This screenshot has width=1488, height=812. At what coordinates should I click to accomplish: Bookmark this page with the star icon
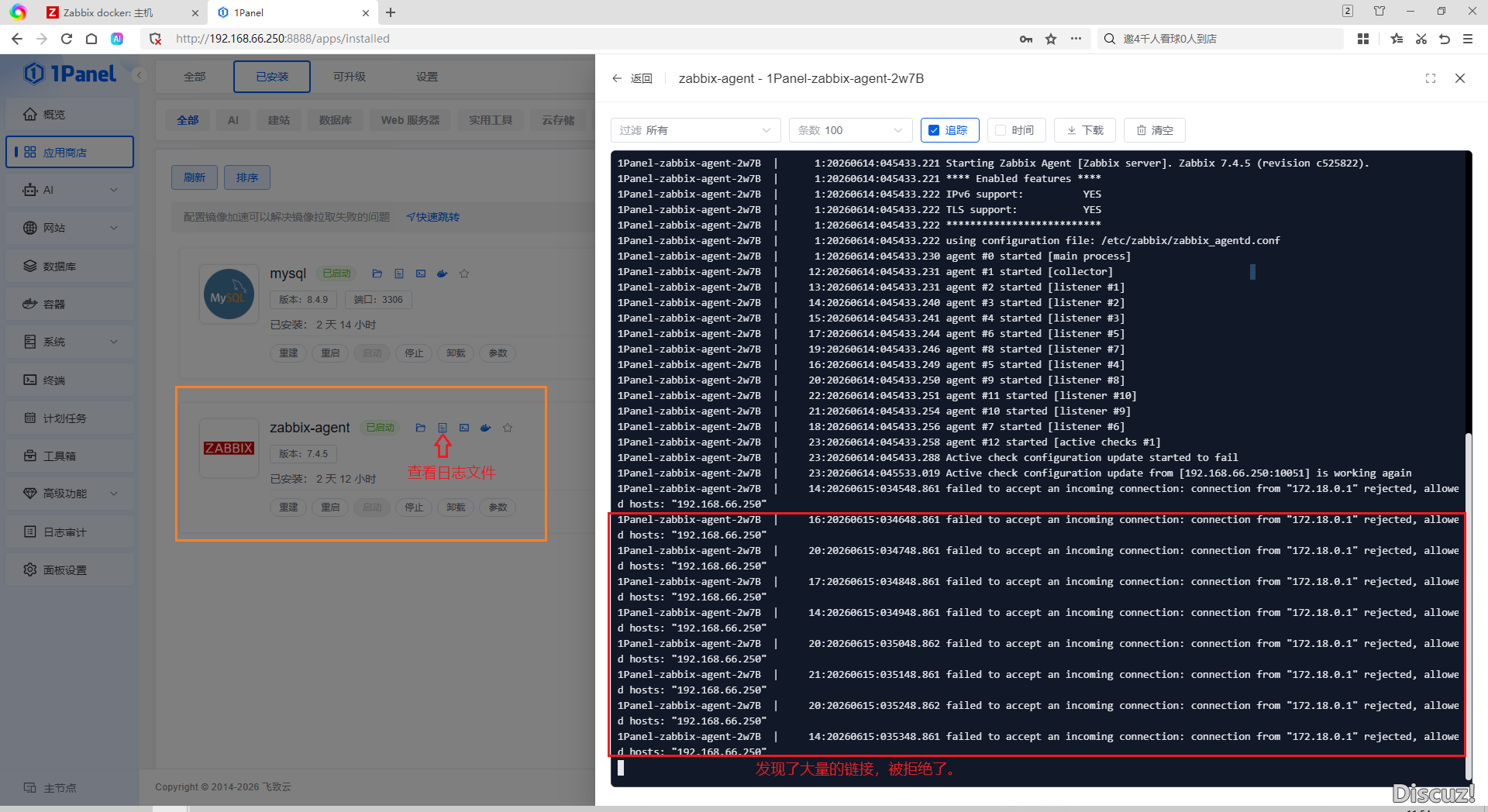click(1051, 39)
